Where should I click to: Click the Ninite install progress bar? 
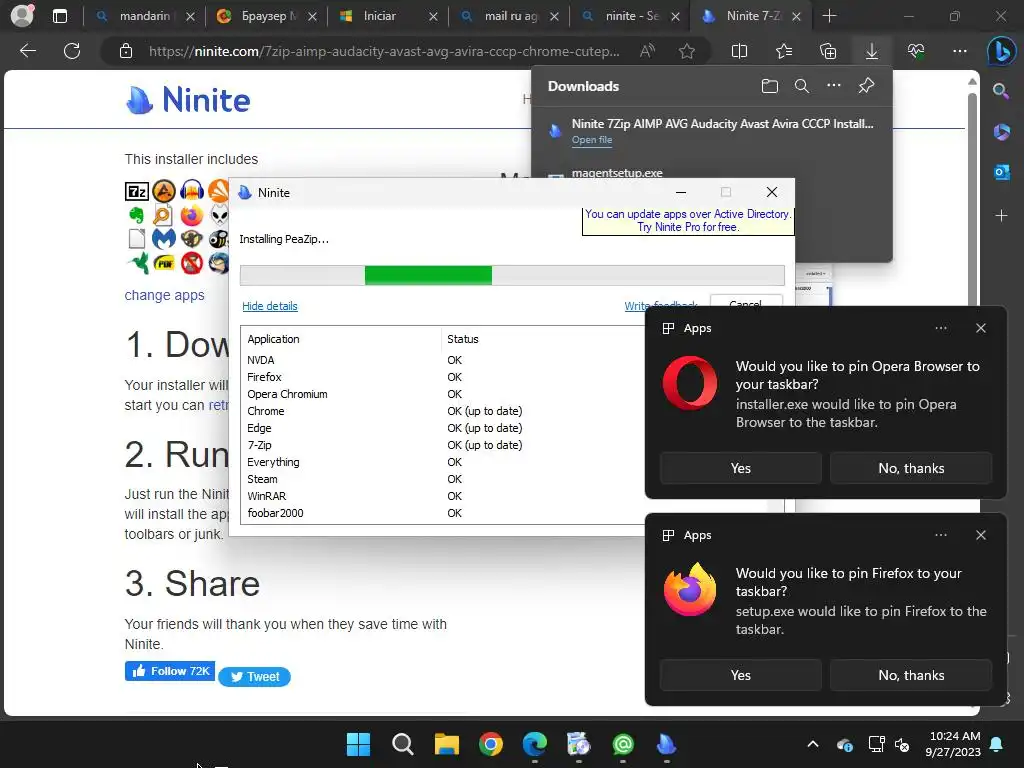click(x=512, y=276)
